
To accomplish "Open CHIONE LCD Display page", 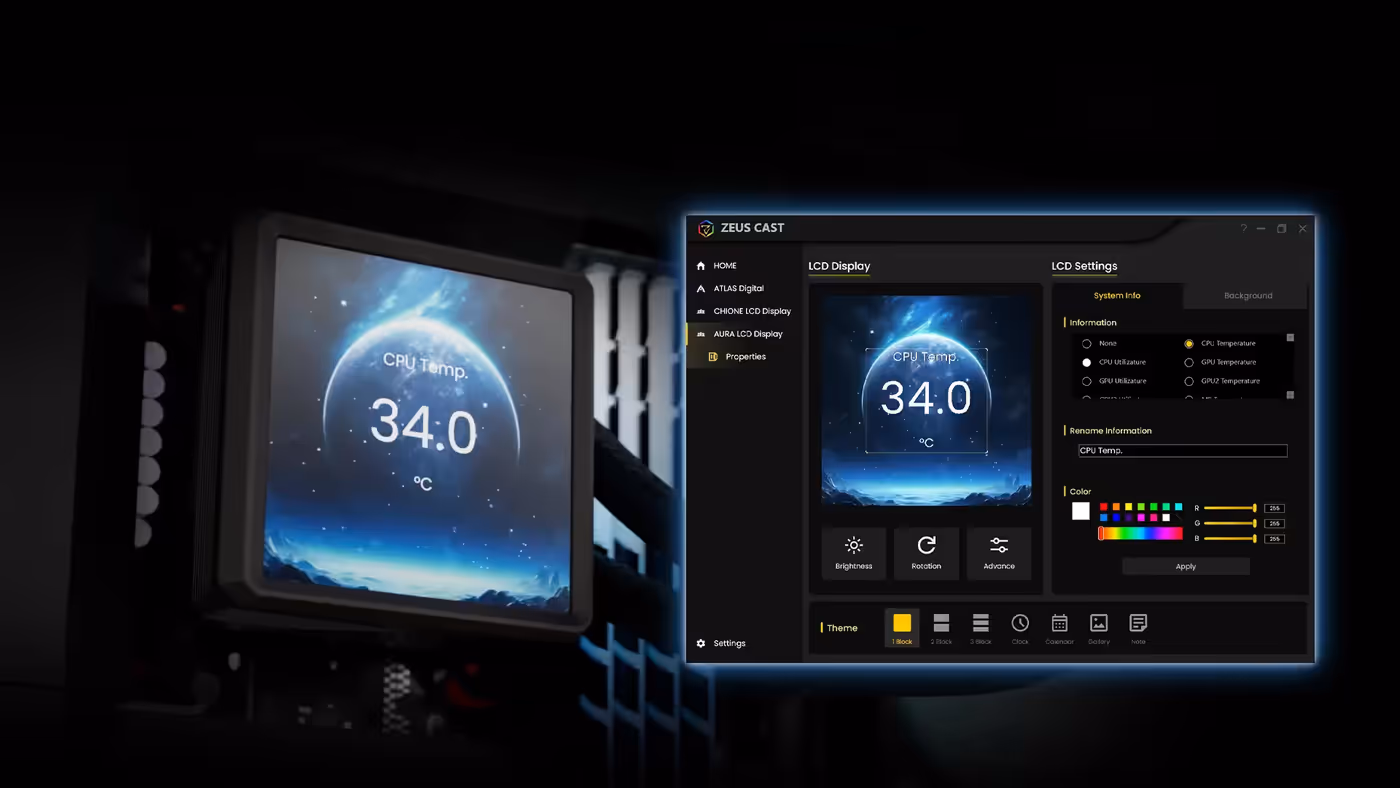I will pos(744,311).
